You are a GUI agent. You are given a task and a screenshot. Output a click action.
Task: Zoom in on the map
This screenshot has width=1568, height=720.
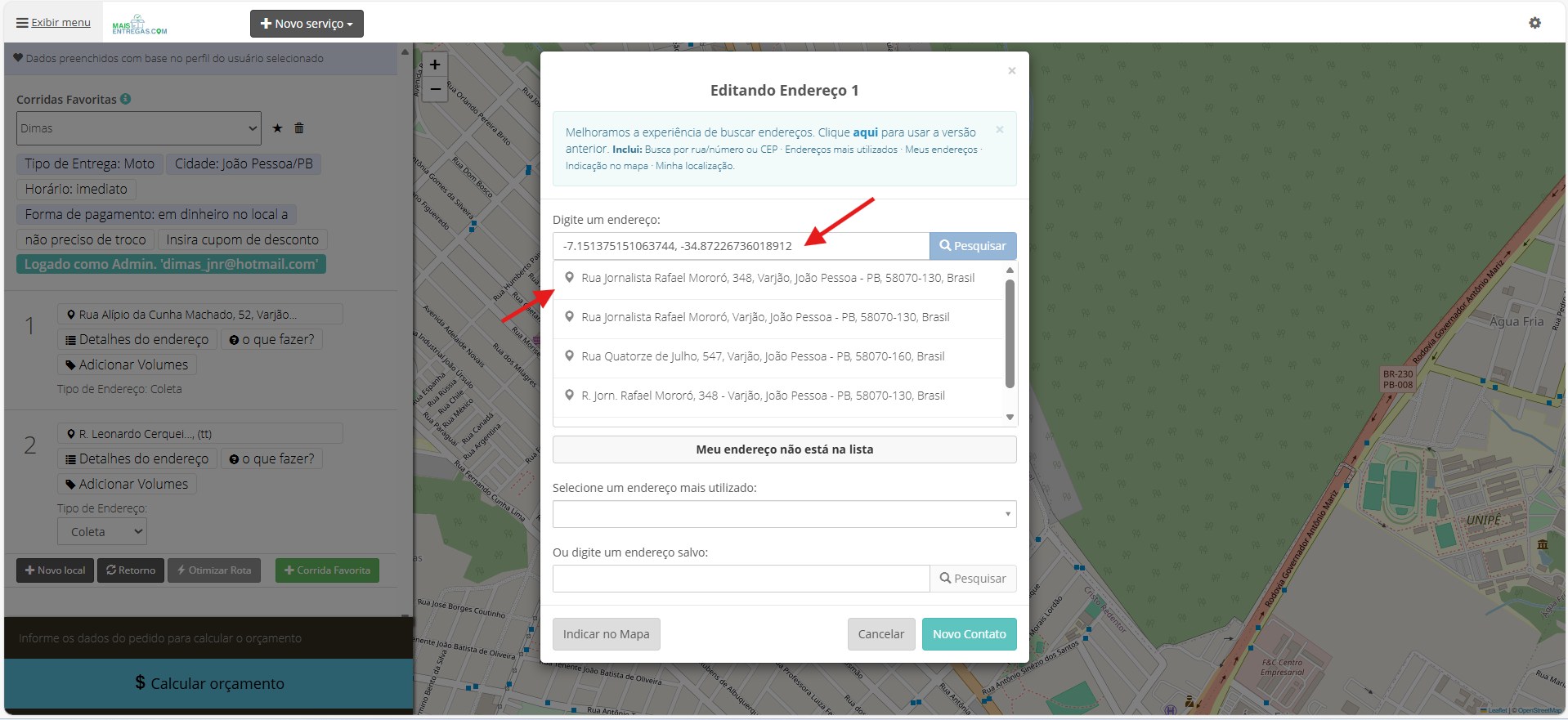tap(435, 65)
